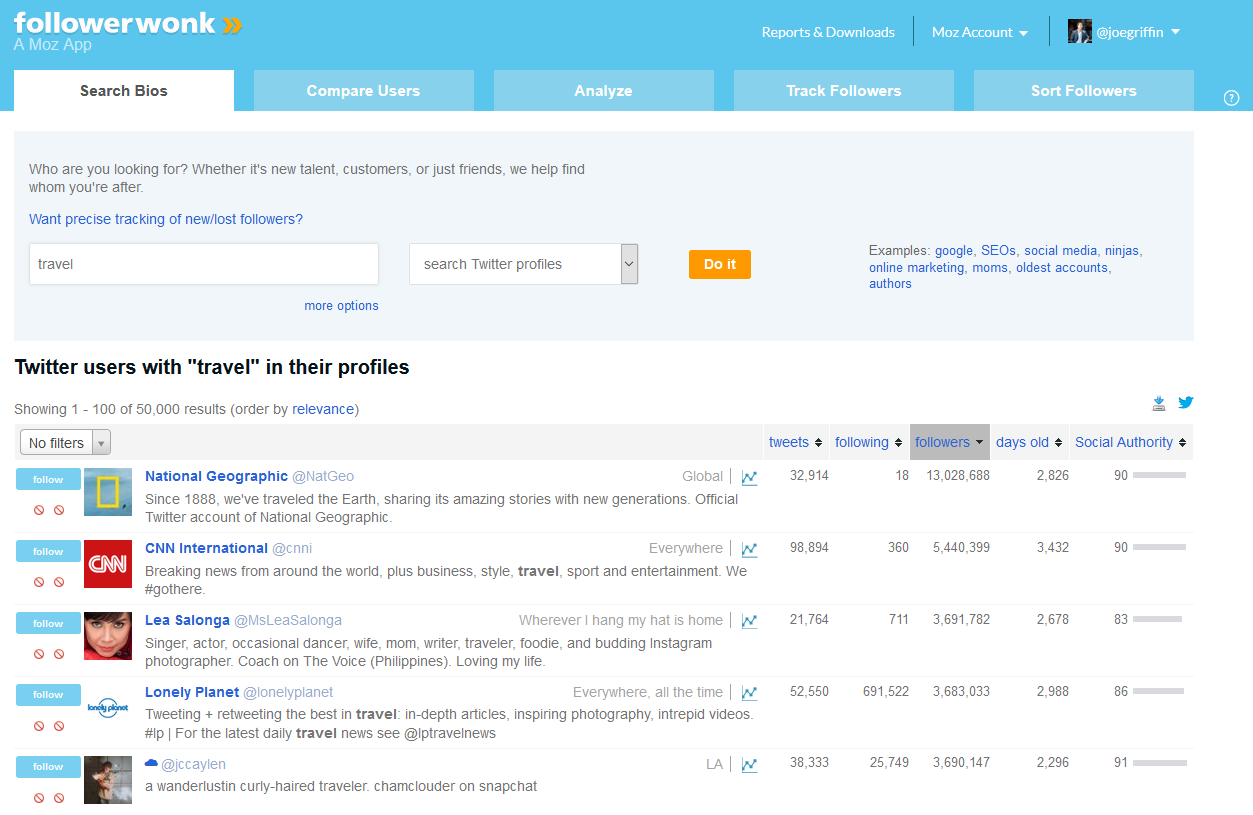
Task: Click the second block icon under Lonely Planet follow
Action: coord(59,726)
